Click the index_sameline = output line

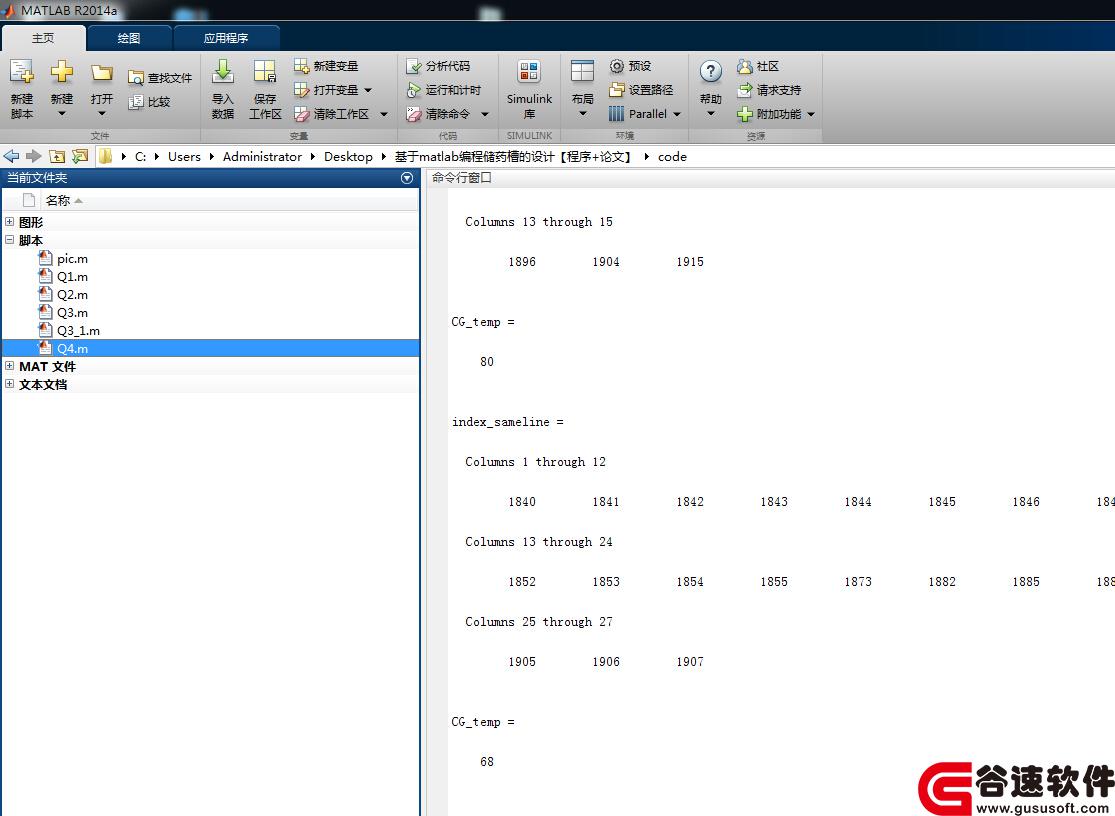508,422
